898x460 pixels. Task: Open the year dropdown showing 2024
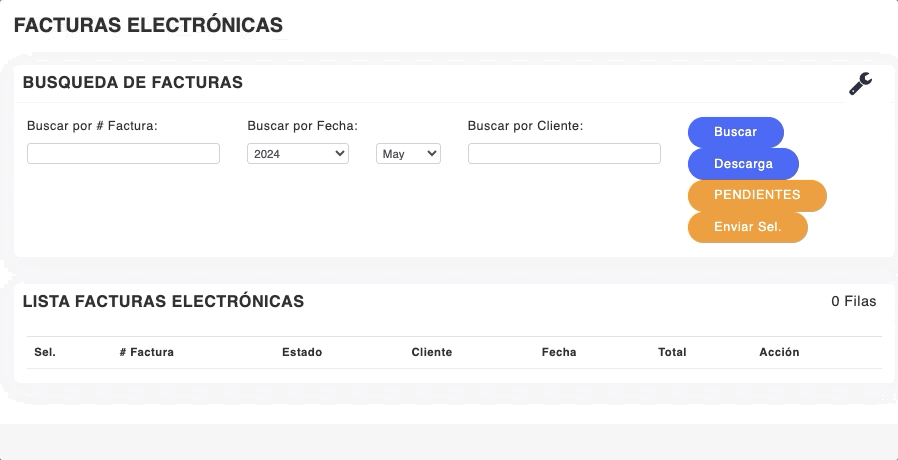[x=297, y=154]
